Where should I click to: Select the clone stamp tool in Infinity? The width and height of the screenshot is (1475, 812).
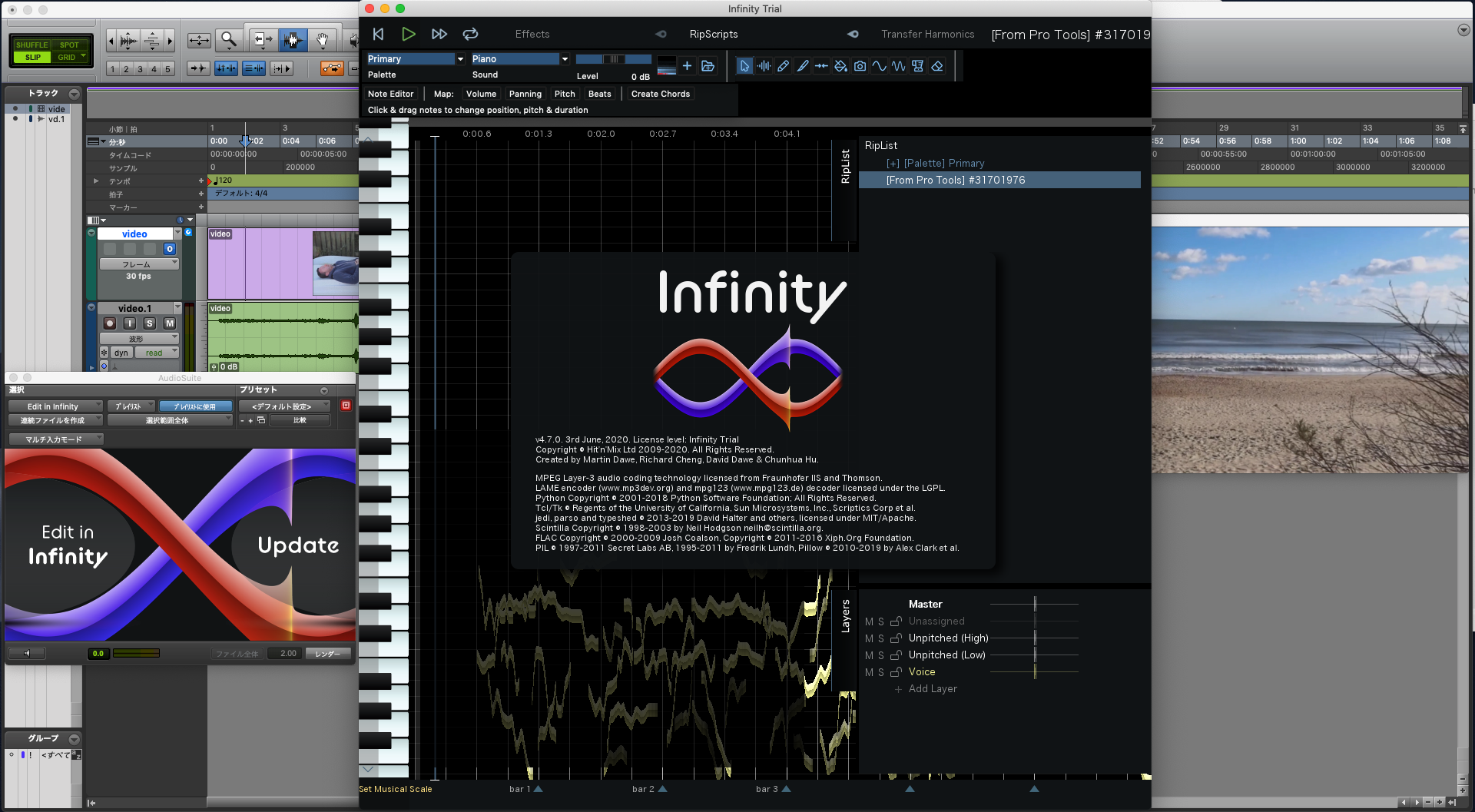[x=917, y=66]
